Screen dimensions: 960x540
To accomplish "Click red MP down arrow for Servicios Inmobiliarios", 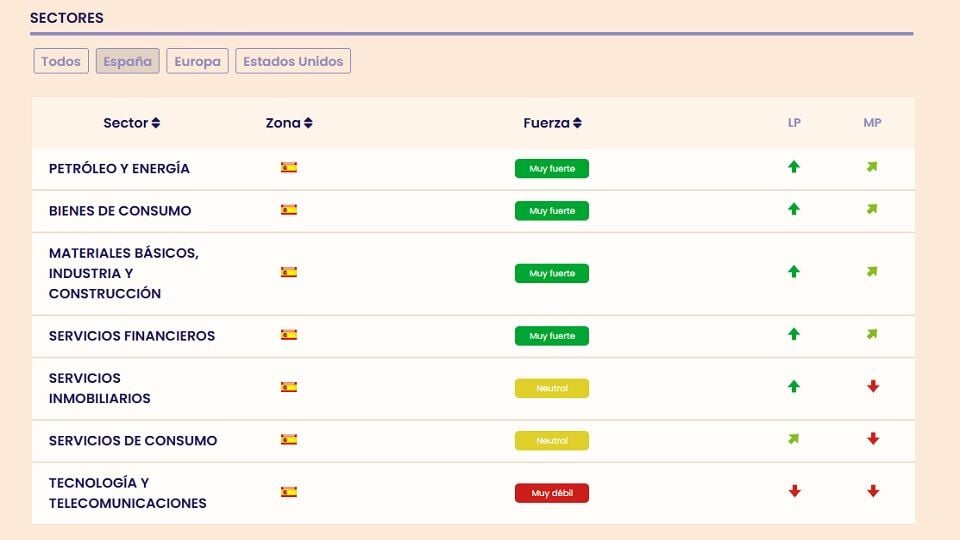I will pos(873,387).
